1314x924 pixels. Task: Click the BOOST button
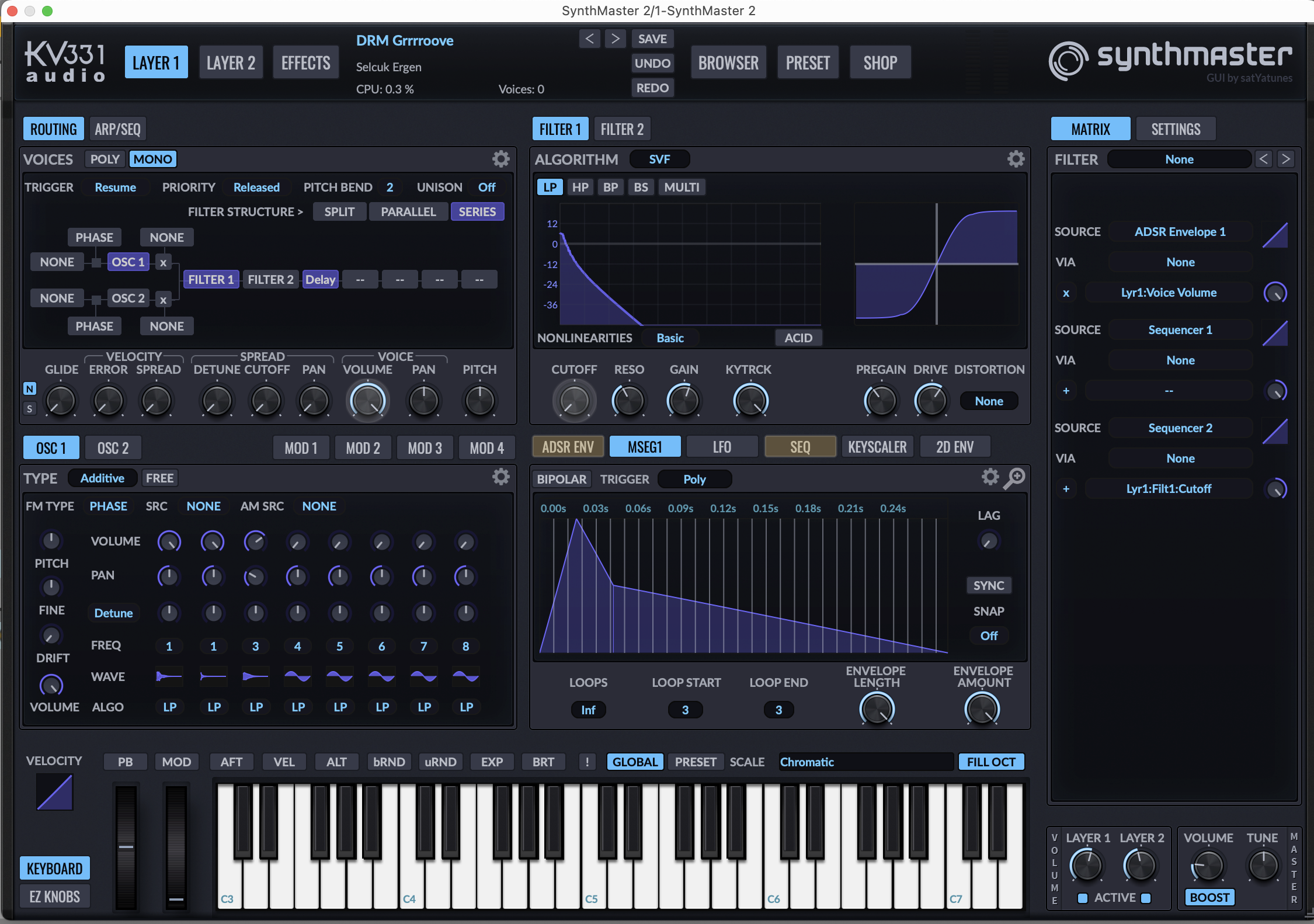(1209, 897)
